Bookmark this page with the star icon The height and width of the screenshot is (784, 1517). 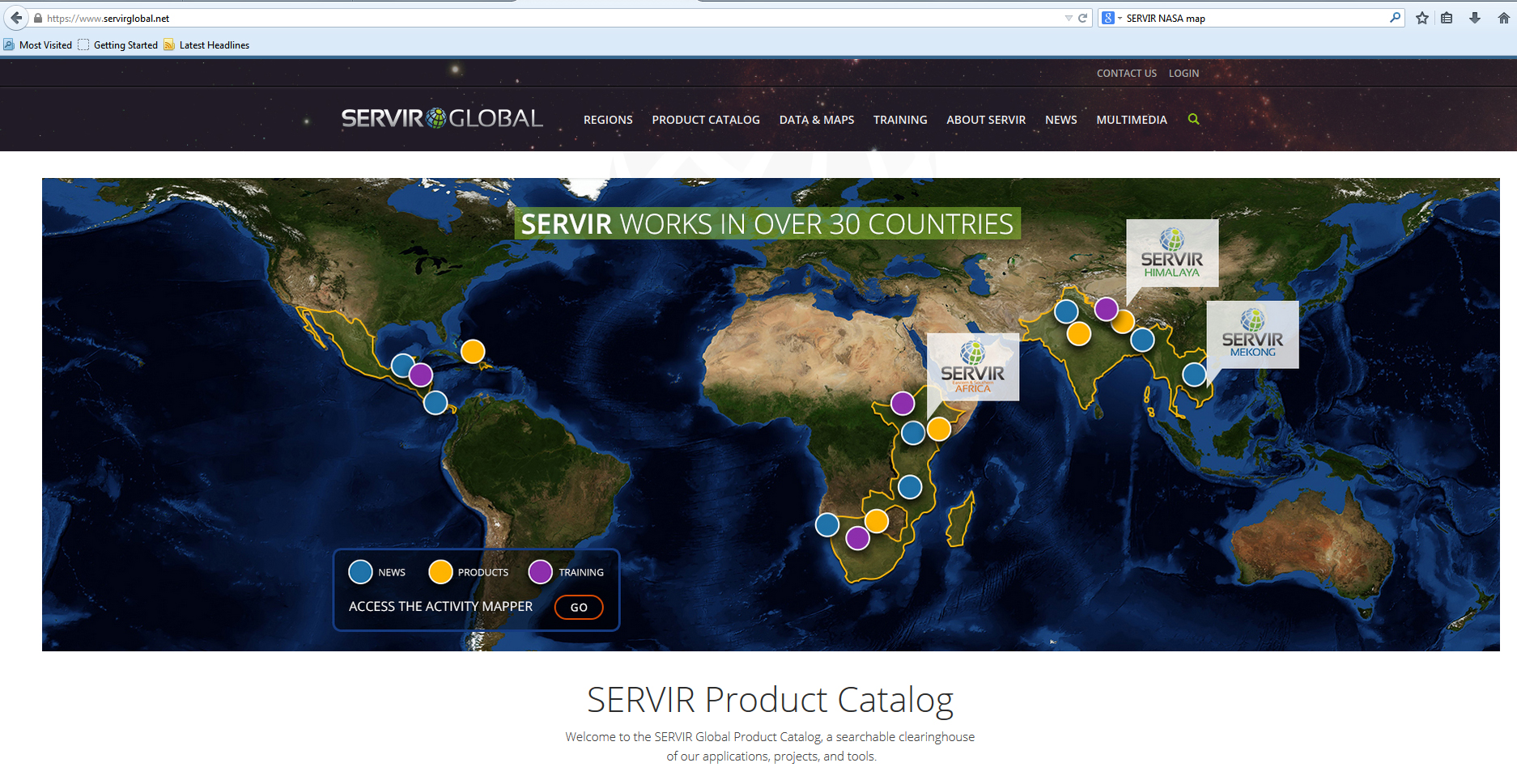(1422, 18)
